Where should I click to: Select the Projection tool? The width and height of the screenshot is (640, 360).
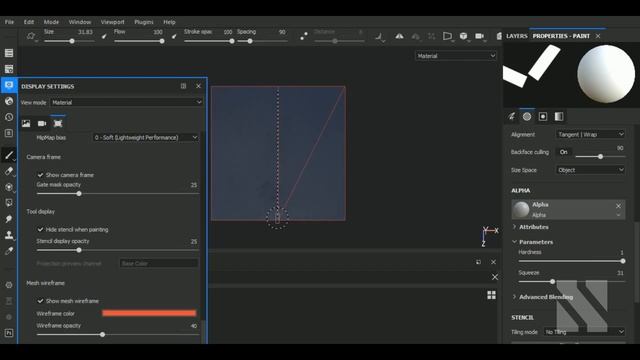(x=9, y=187)
